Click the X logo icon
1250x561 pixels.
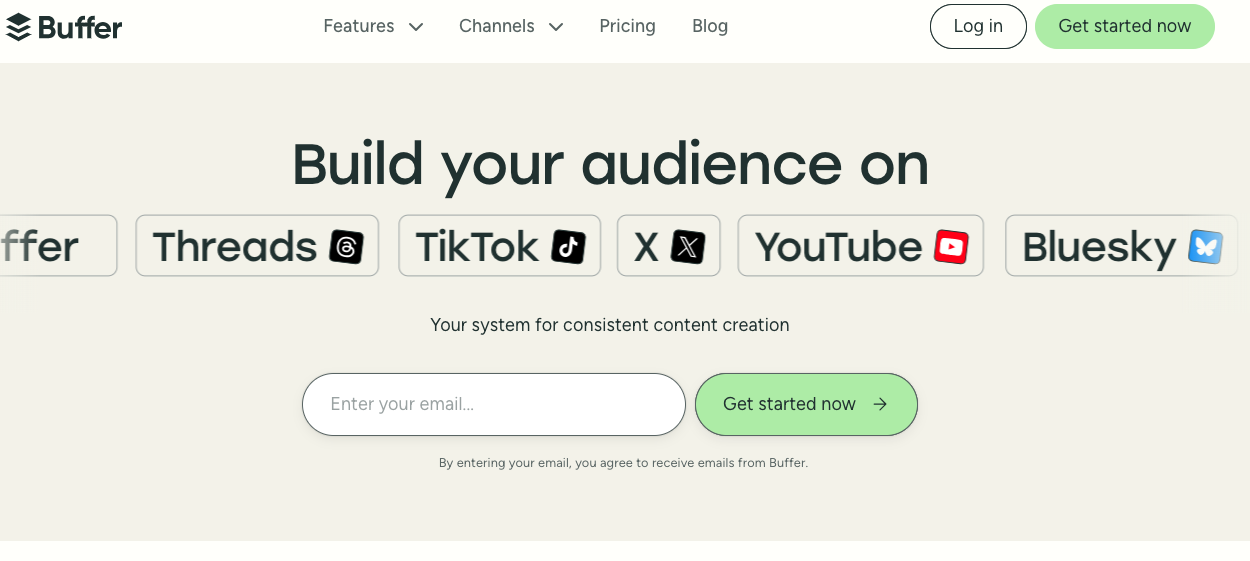pyautogui.click(x=688, y=246)
